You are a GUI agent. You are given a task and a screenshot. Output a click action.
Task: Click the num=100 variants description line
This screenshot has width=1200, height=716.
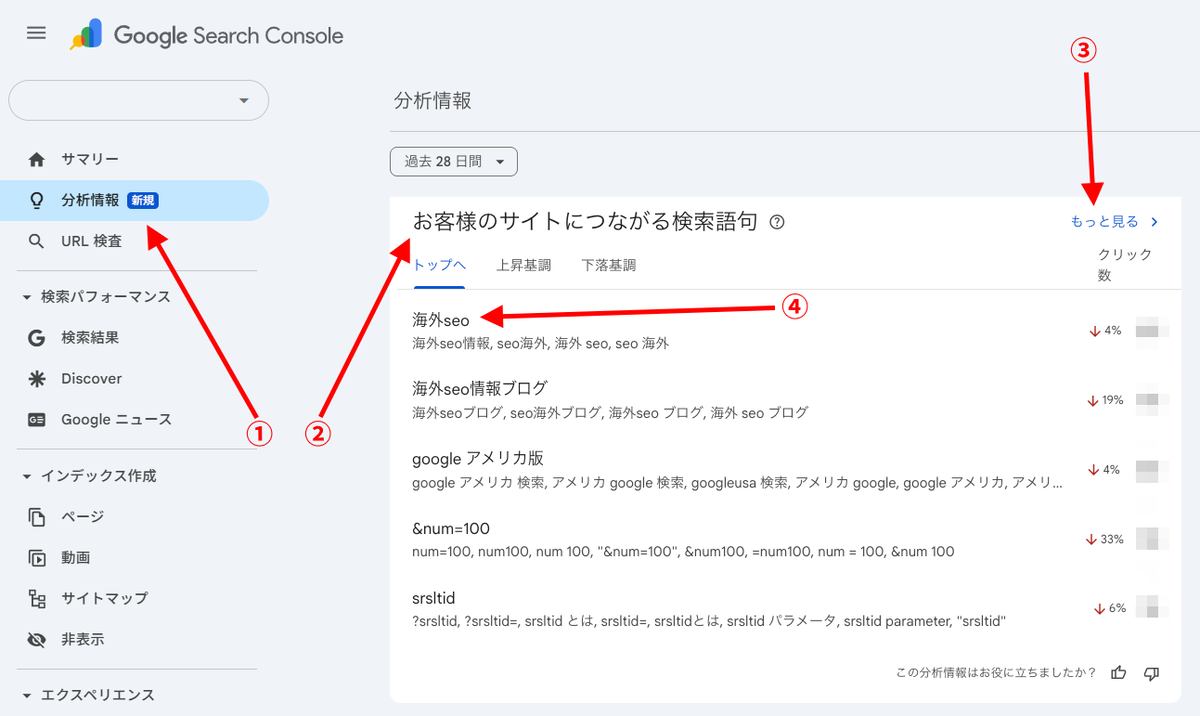683,551
